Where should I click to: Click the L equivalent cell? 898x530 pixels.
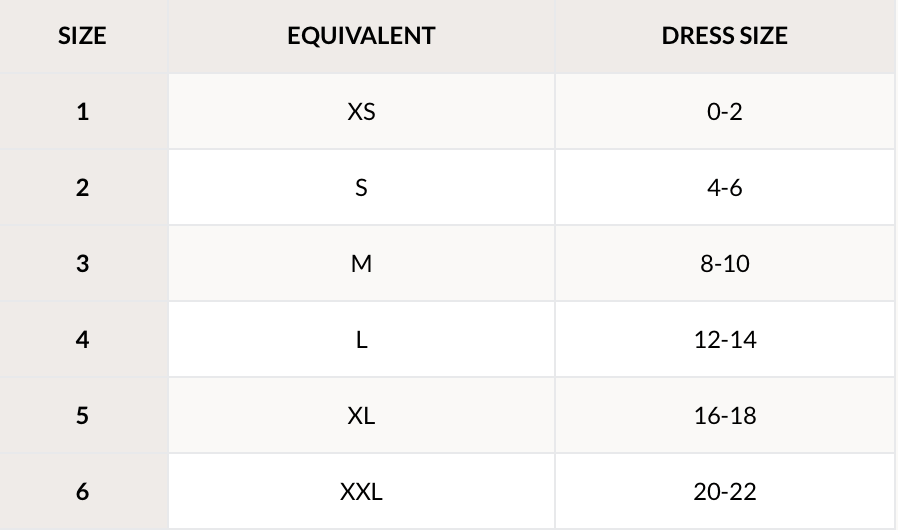tap(361, 340)
